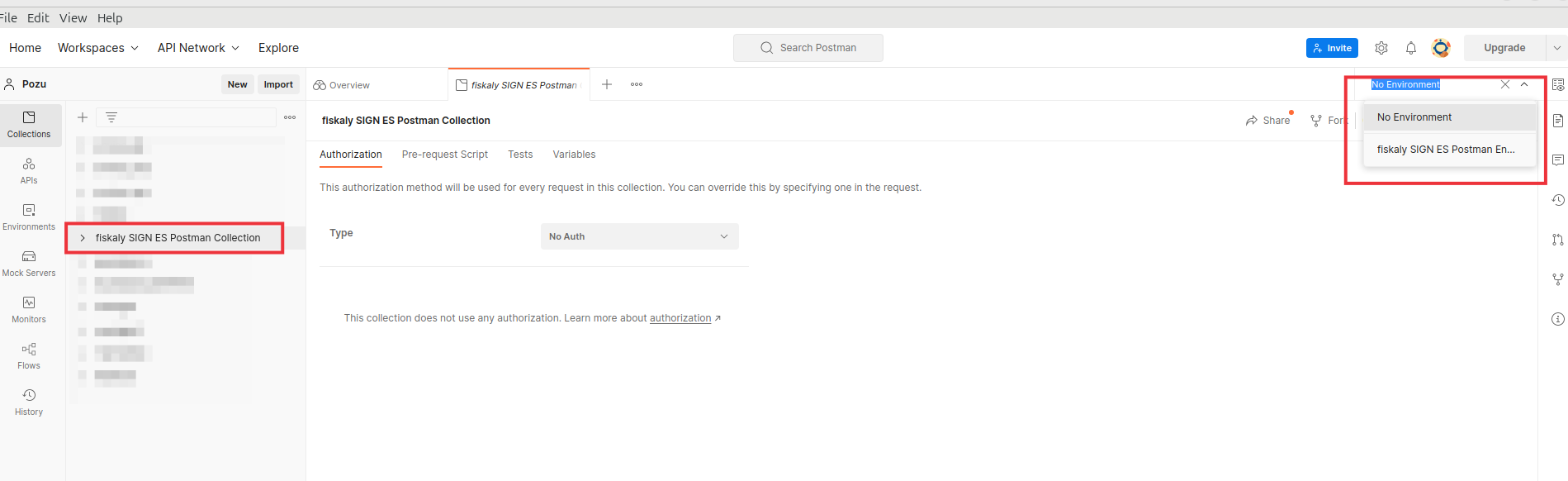
Task: Click the Search Postman field
Action: [x=808, y=48]
